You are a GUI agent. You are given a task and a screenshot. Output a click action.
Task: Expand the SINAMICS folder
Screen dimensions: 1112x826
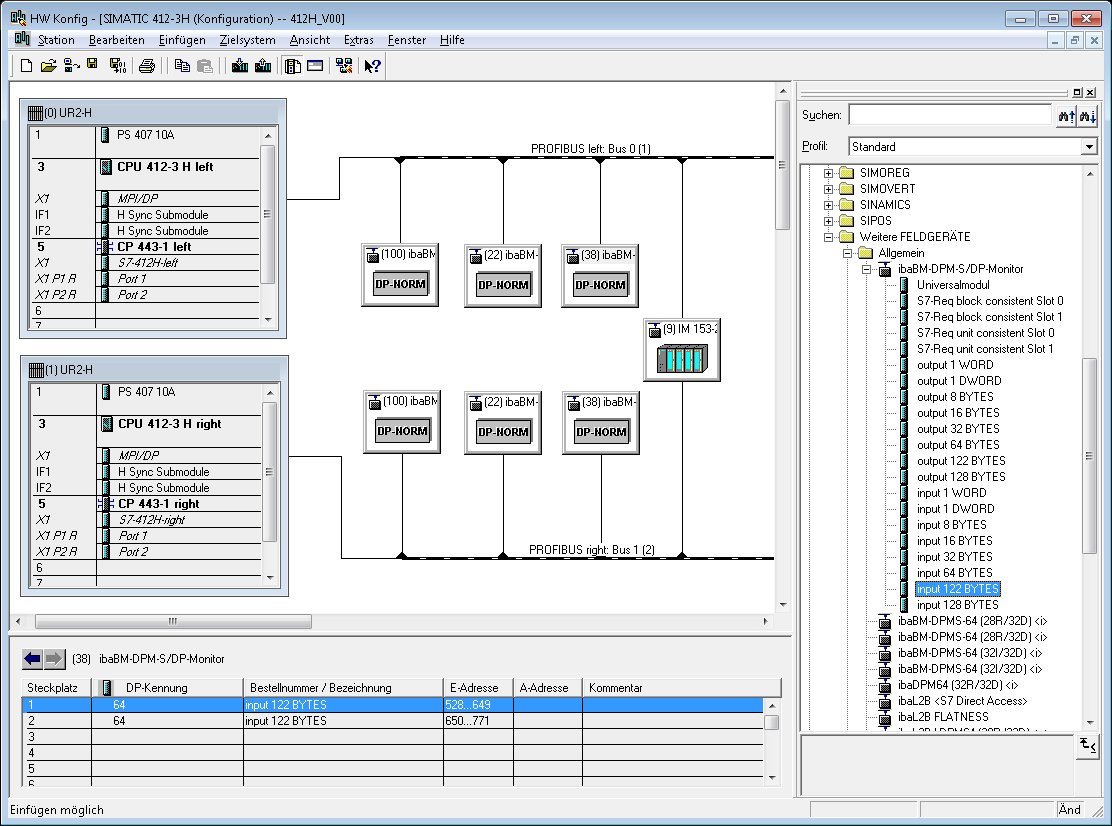point(828,205)
